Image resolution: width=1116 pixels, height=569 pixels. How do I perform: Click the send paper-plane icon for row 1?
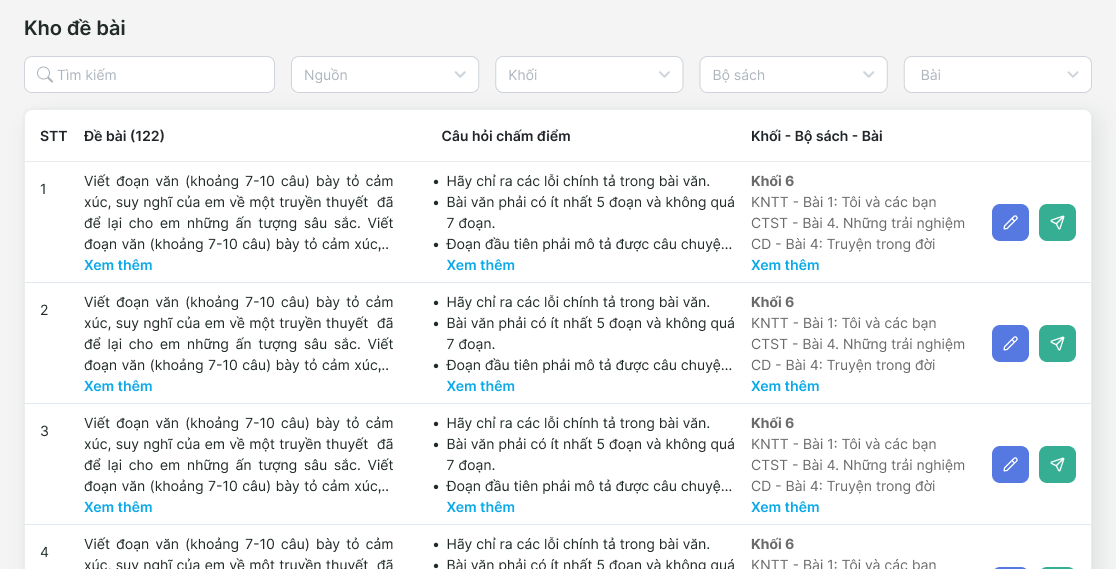[1057, 222]
